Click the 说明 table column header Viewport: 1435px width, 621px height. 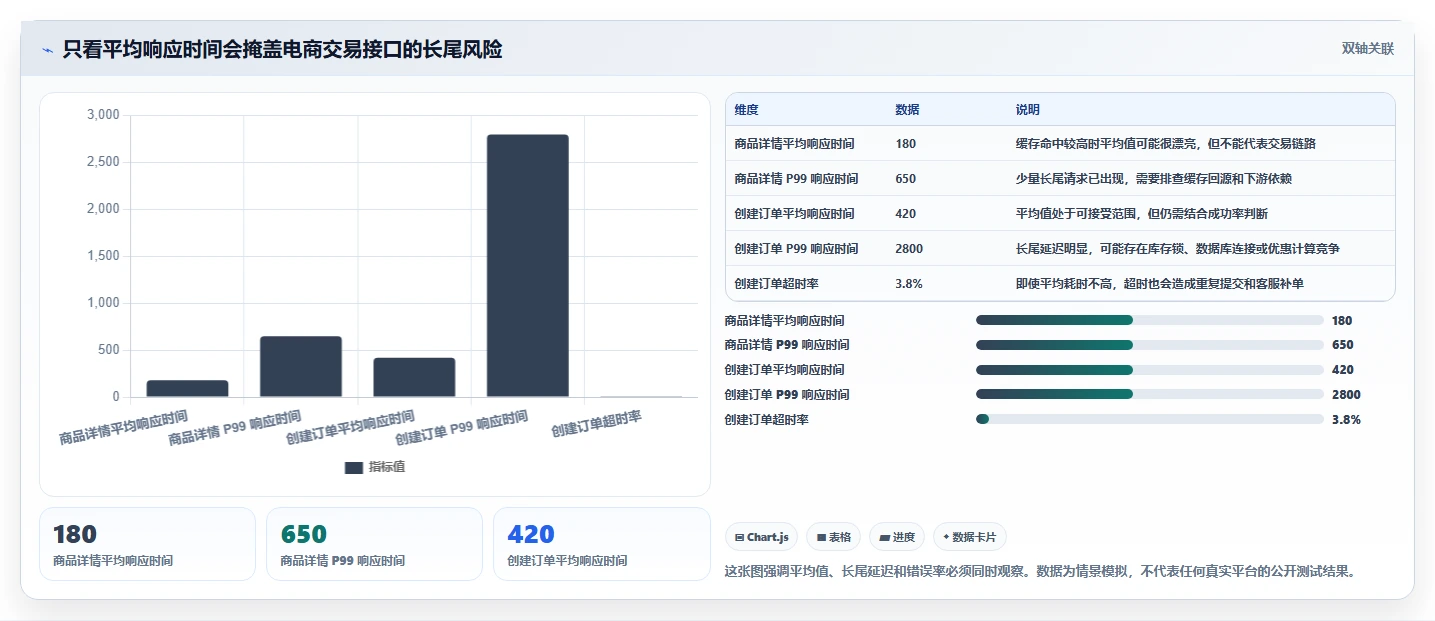point(1027,110)
